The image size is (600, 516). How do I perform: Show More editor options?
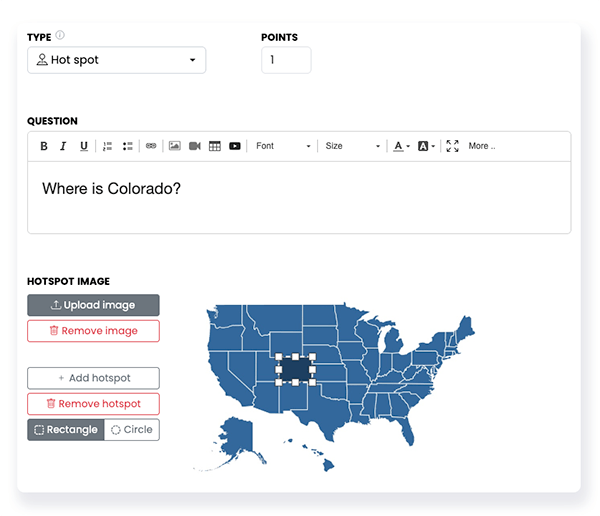click(482, 146)
